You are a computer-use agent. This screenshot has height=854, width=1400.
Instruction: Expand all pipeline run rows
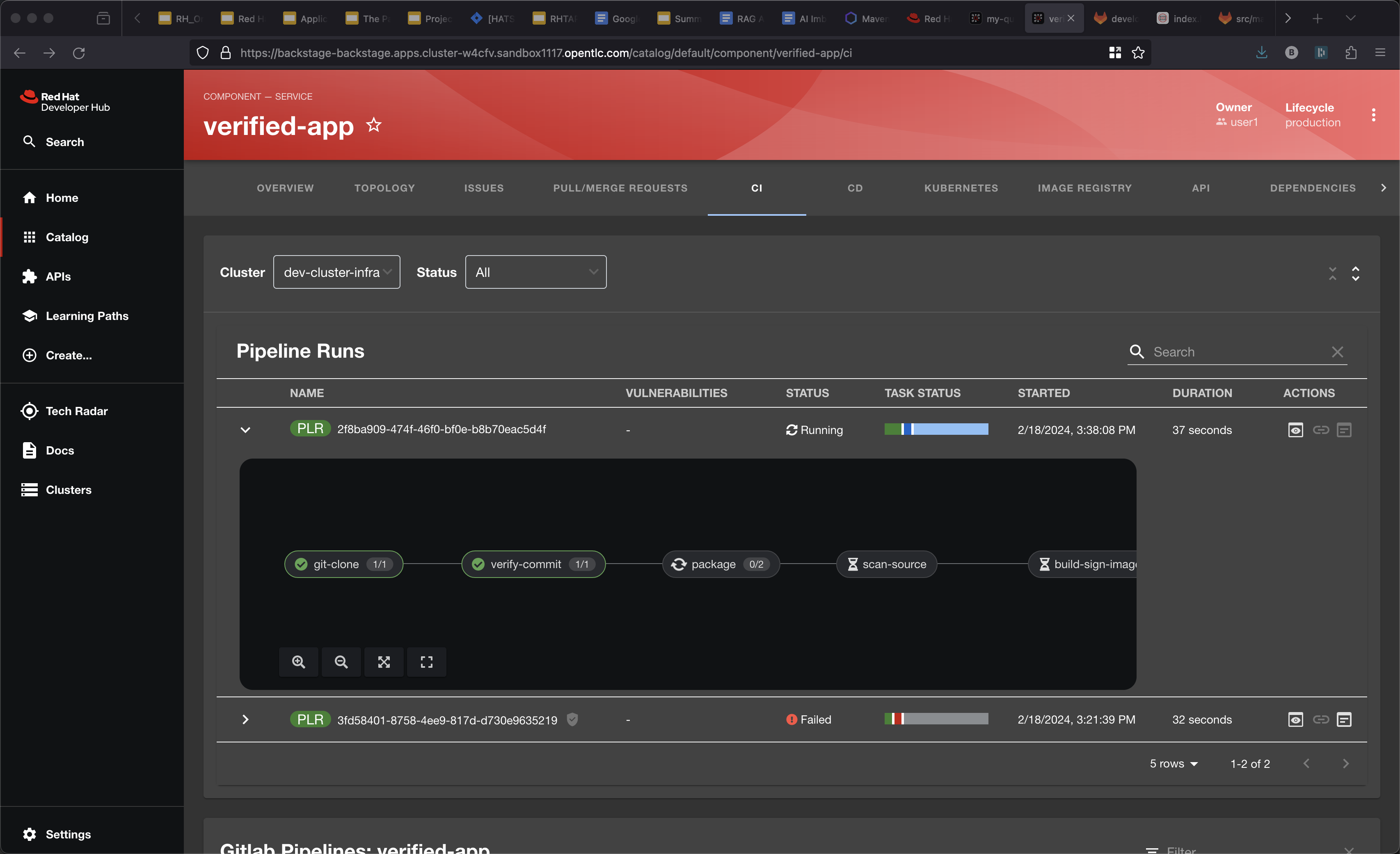tap(1355, 273)
